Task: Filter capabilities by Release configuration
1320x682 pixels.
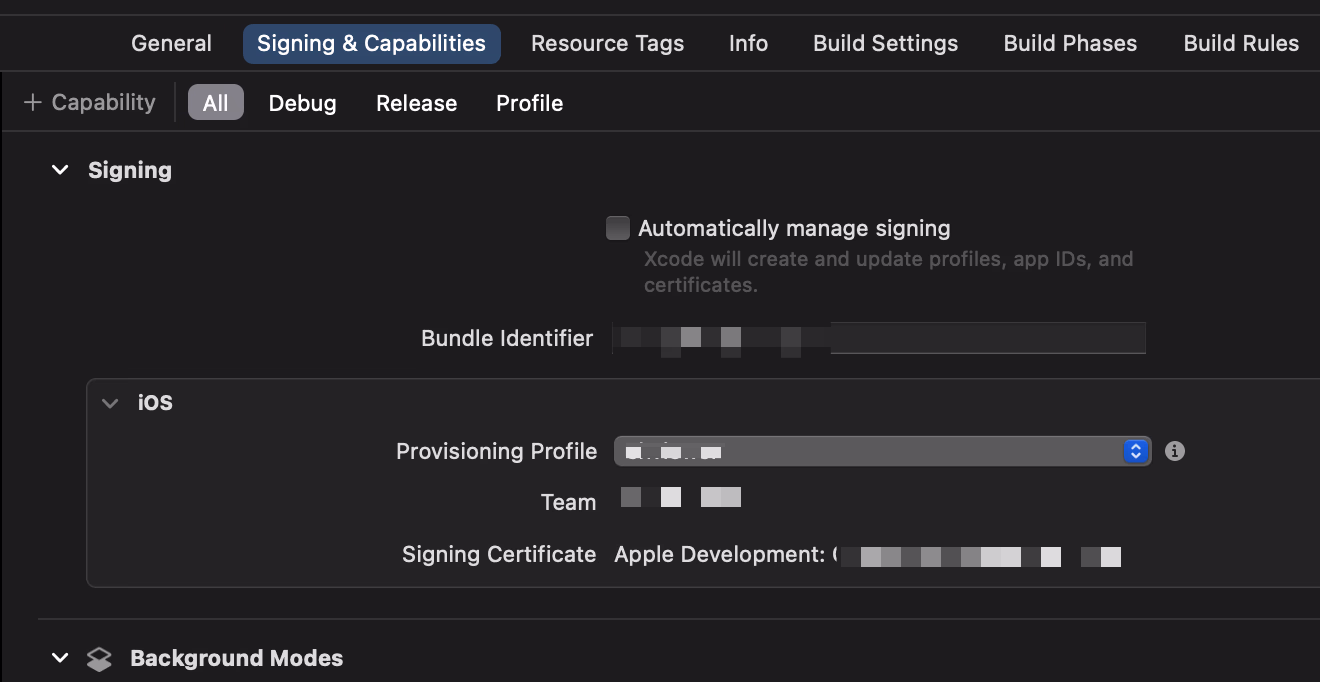Action: [x=416, y=103]
